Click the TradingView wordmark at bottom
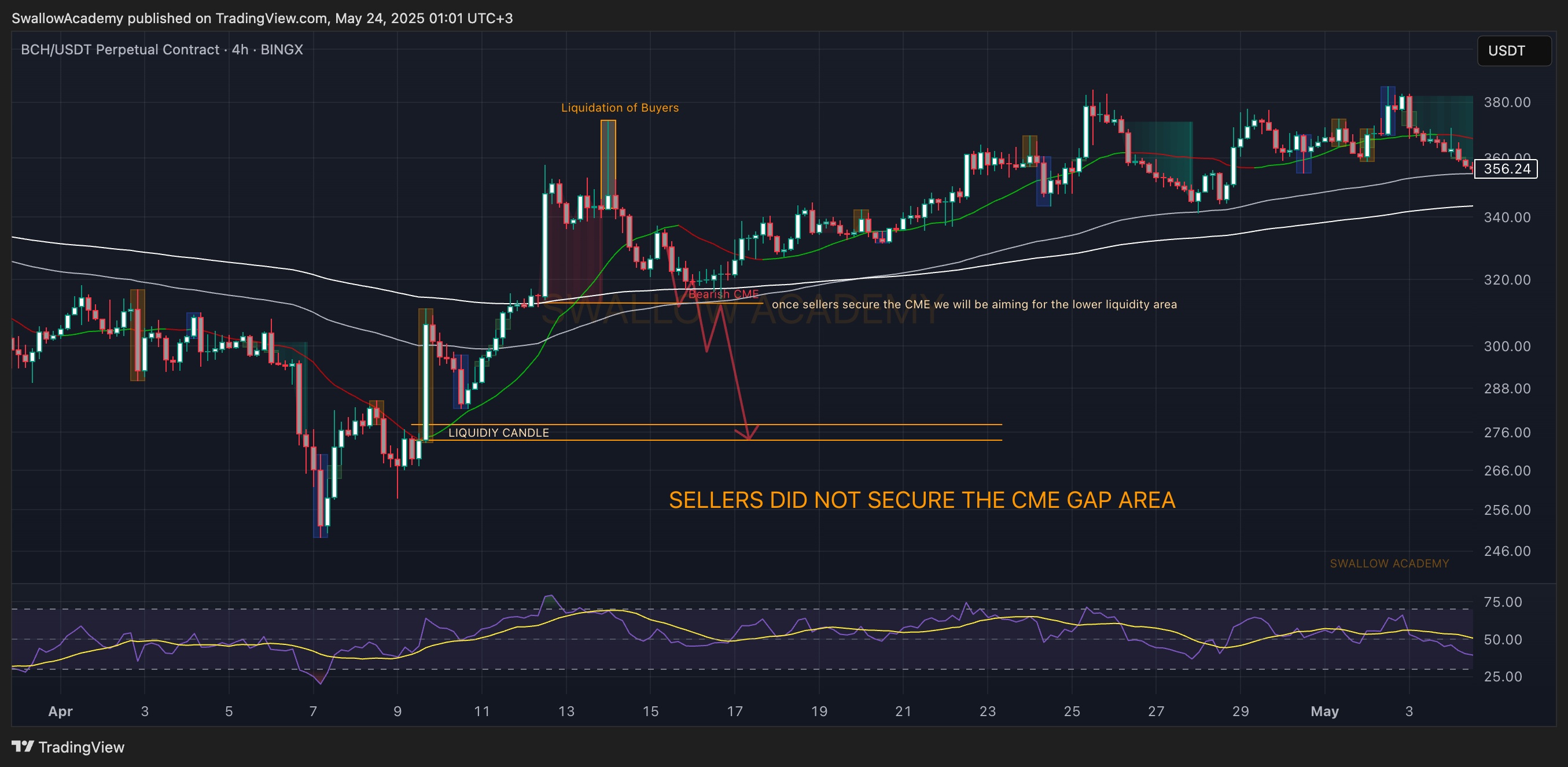 pos(82,747)
